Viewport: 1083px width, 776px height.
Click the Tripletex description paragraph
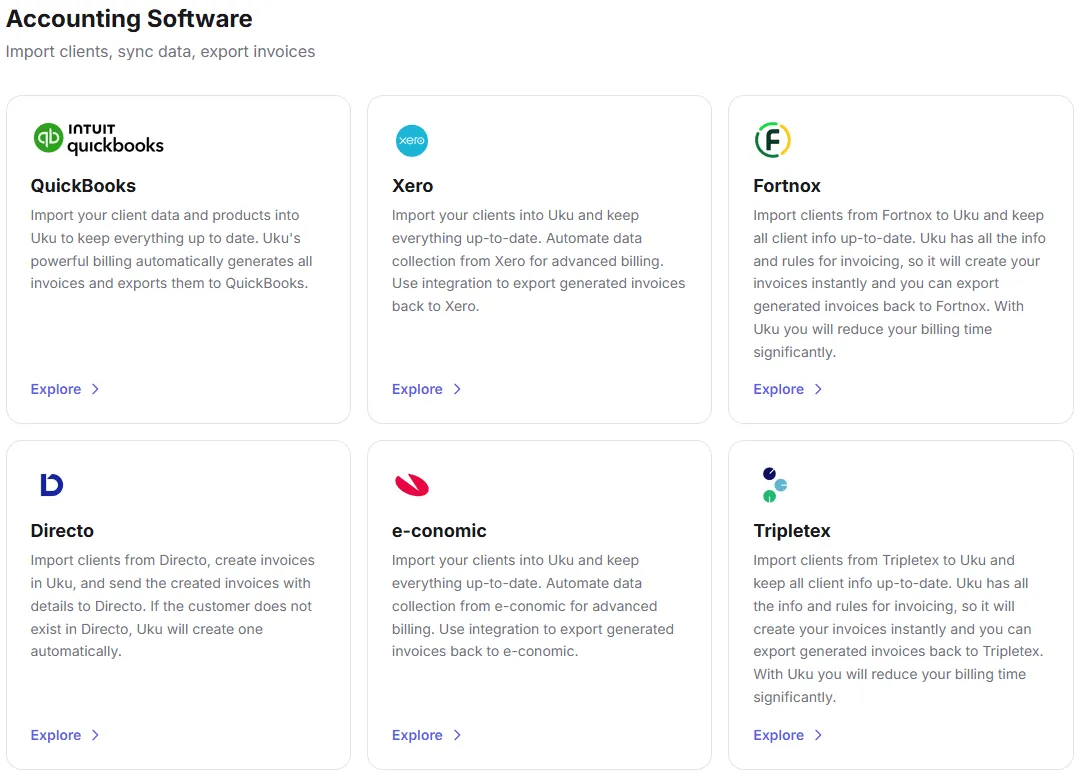coord(898,629)
